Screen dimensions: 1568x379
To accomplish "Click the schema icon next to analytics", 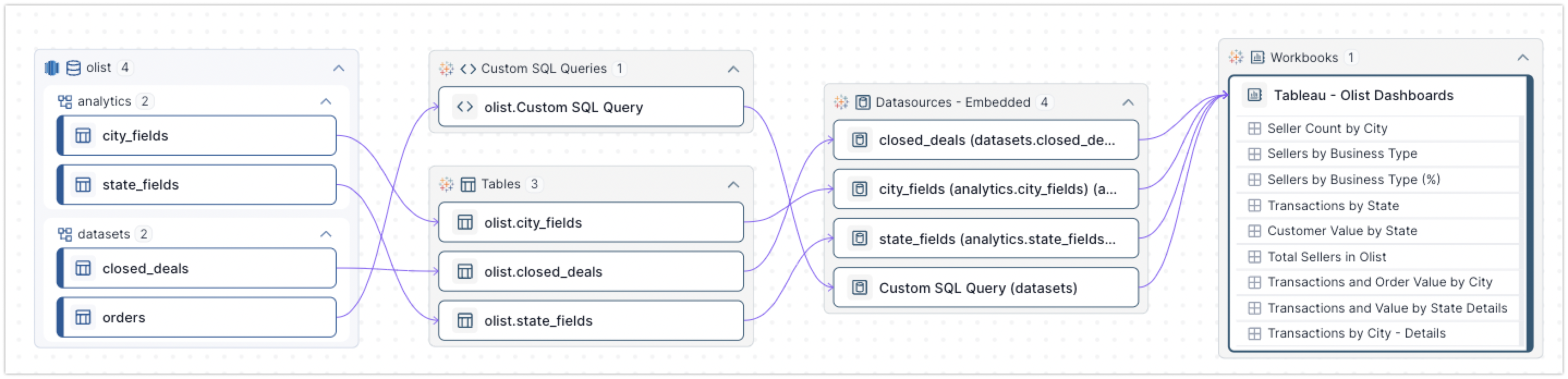I will pos(64,101).
